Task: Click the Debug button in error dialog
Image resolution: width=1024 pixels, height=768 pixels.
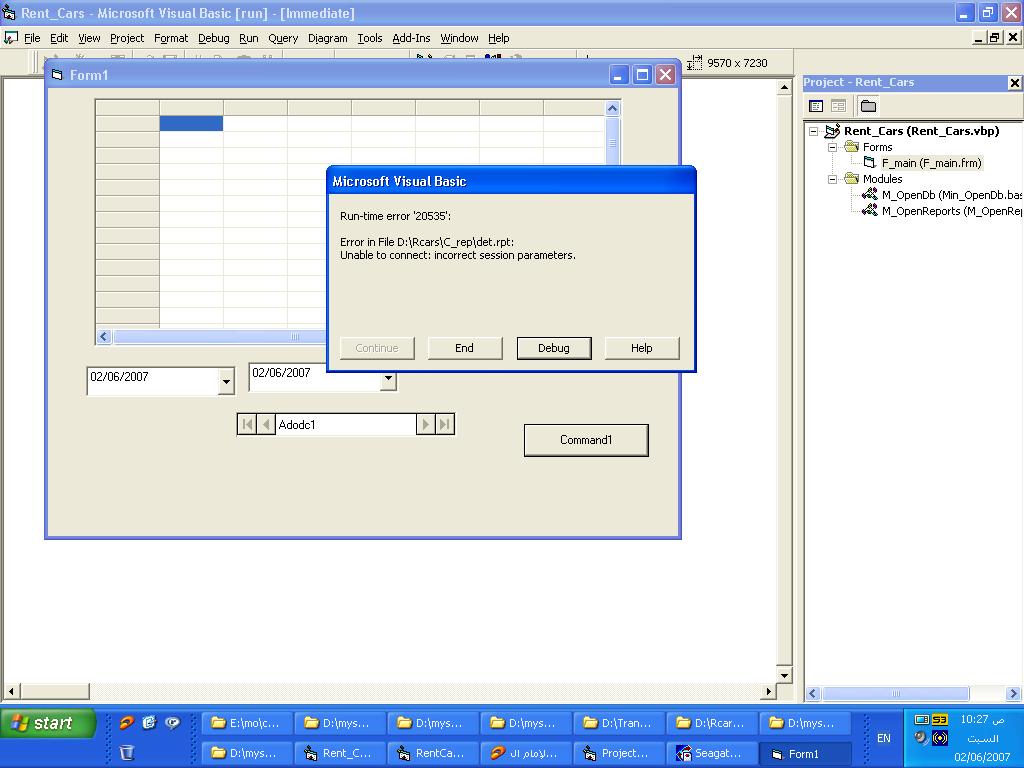Action: 554,348
